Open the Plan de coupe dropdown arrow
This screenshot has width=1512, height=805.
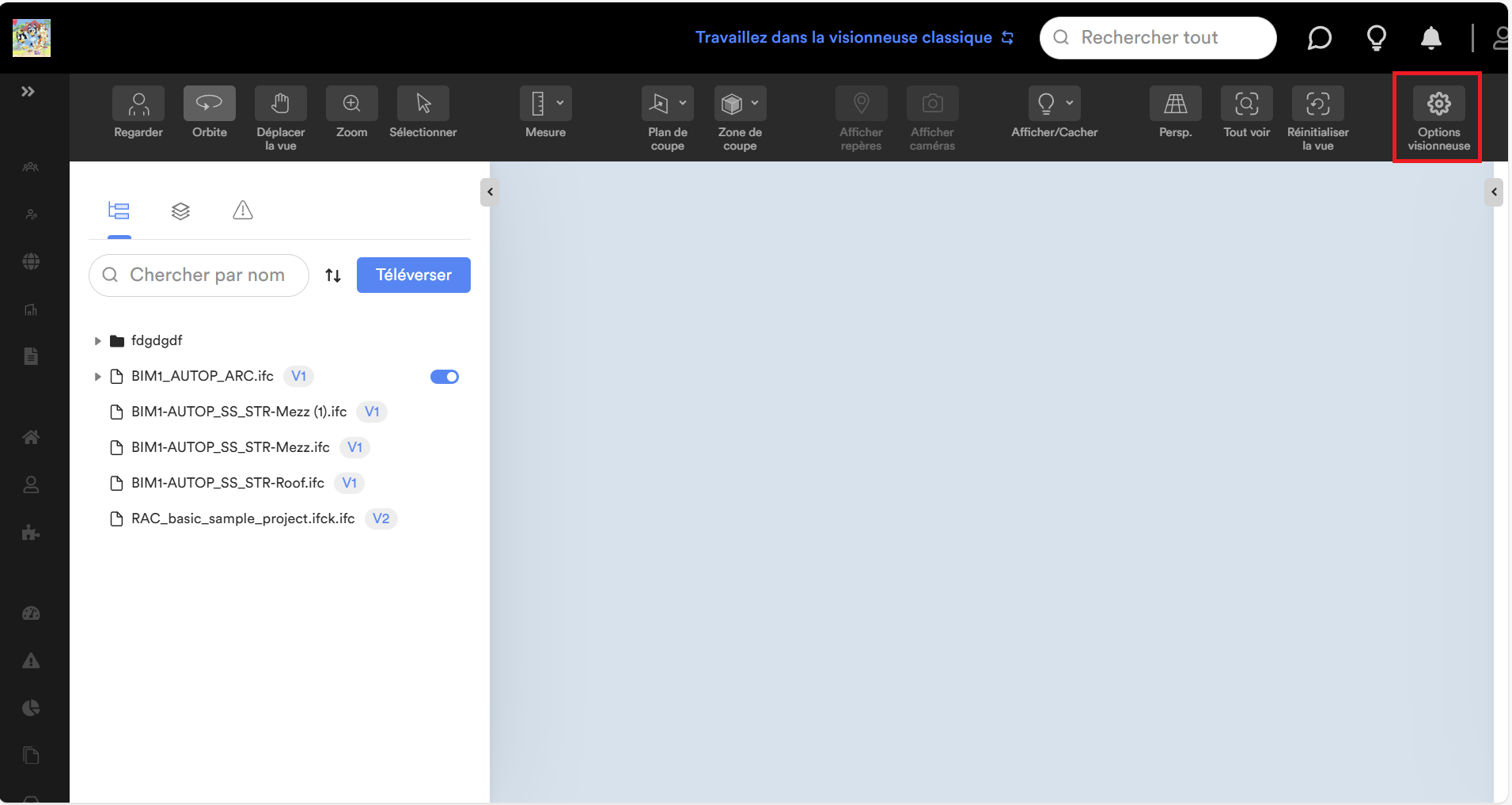[x=683, y=103]
